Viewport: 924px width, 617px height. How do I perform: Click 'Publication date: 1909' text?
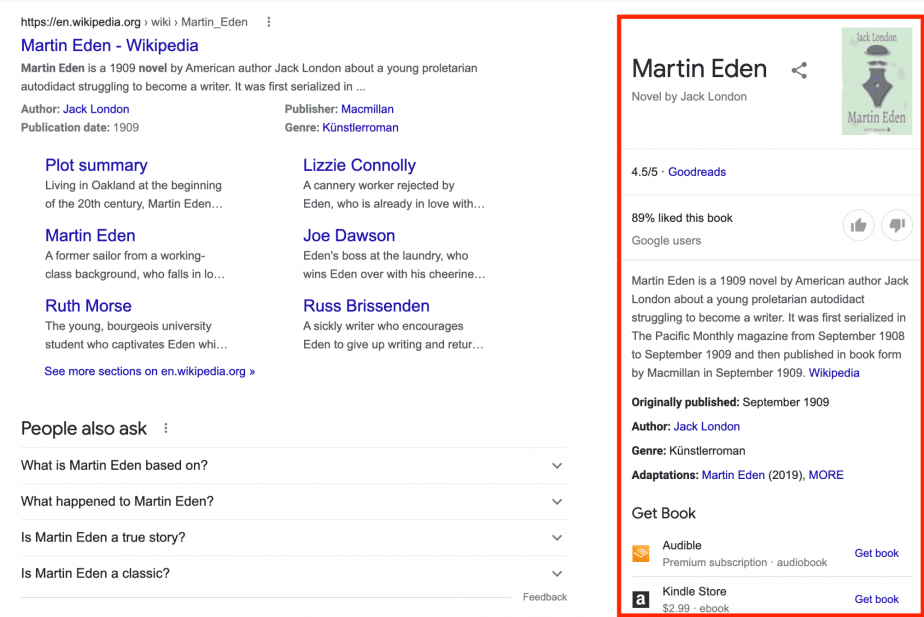pos(80,127)
